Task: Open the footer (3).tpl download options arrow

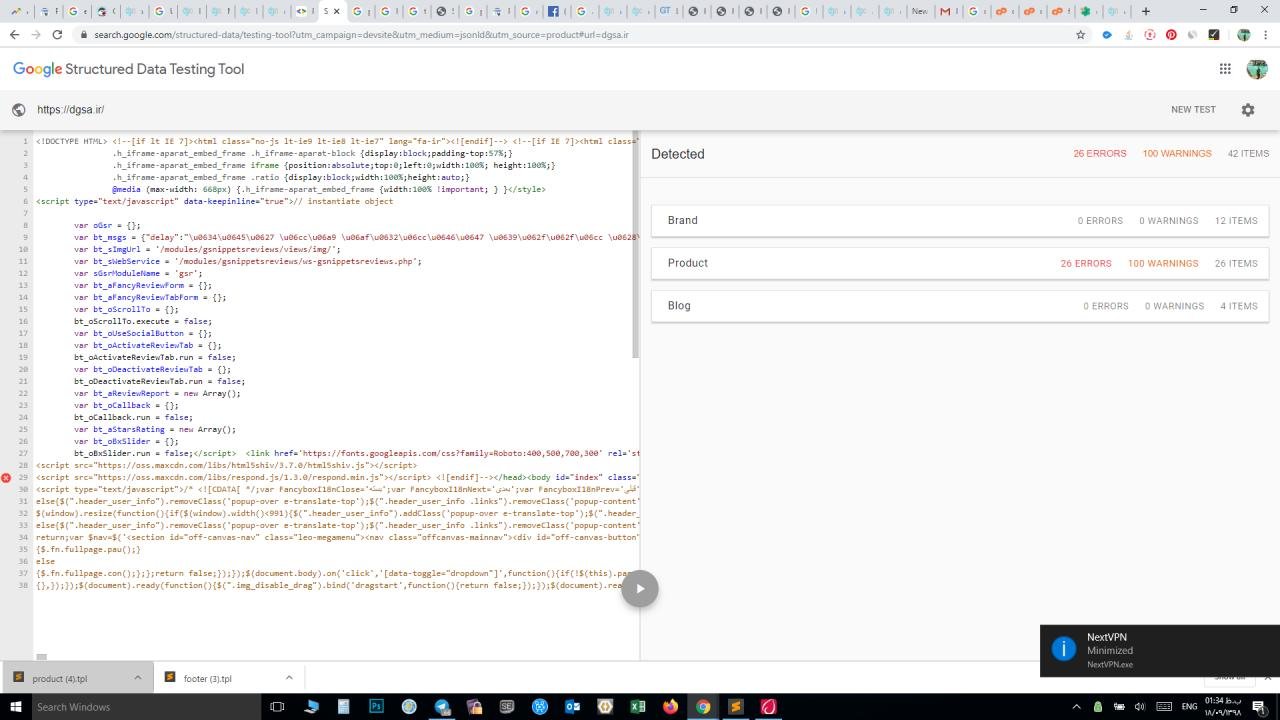Action: click(289, 678)
